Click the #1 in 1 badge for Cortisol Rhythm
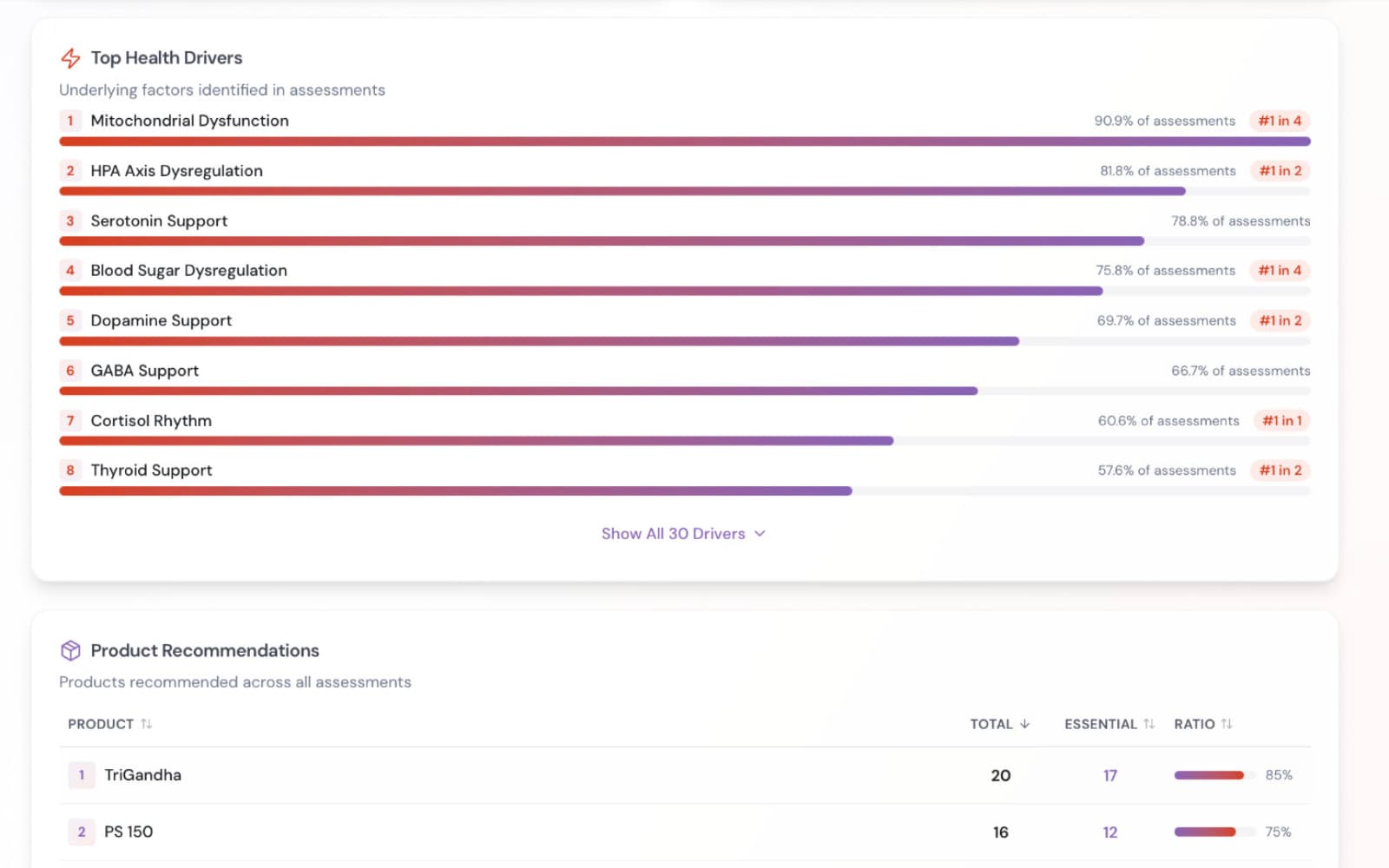Screen dimensions: 1389x868 pyautogui.click(x=1281, y=421)
